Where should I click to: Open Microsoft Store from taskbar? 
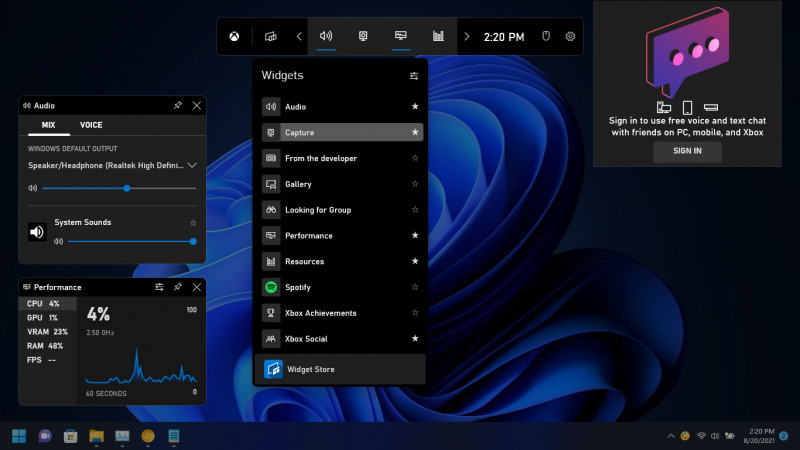pyautogui.click(x=70, y=436)
